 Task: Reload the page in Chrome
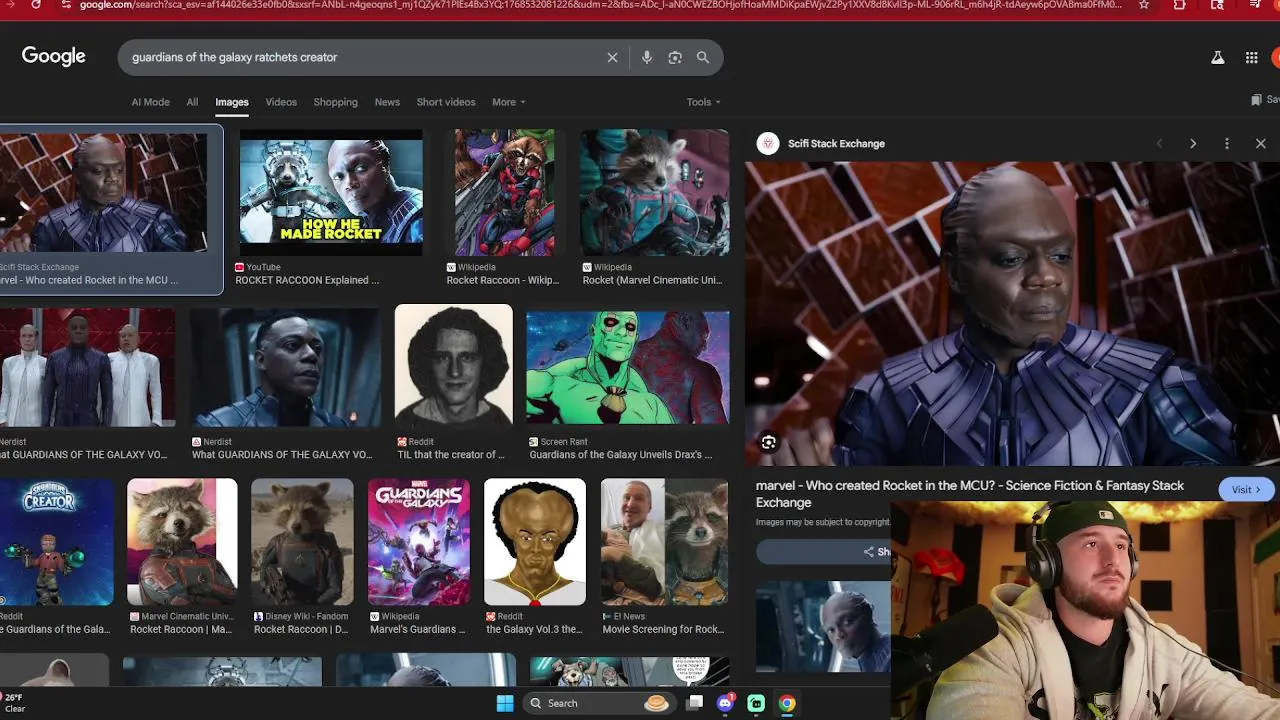(x=37, y=5)
